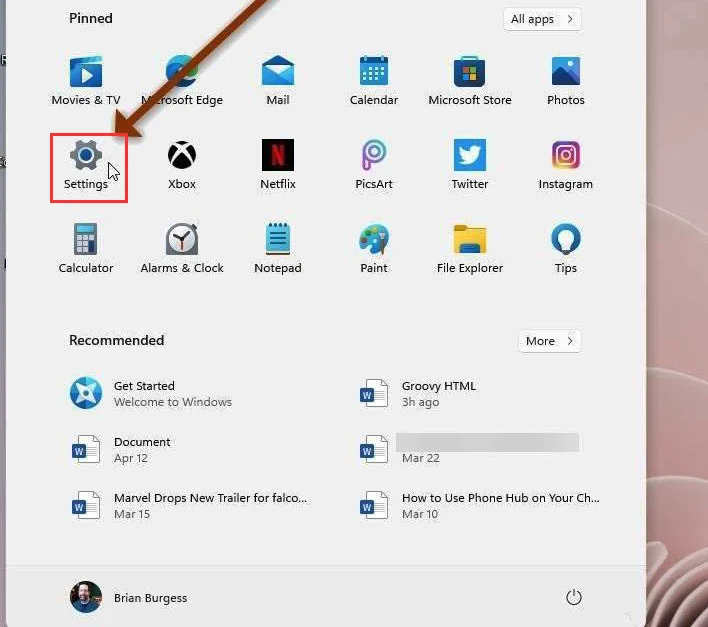The image size is (708, 627).
Task: Launch Microsoft Store
Action: click(x=470, y=81)
